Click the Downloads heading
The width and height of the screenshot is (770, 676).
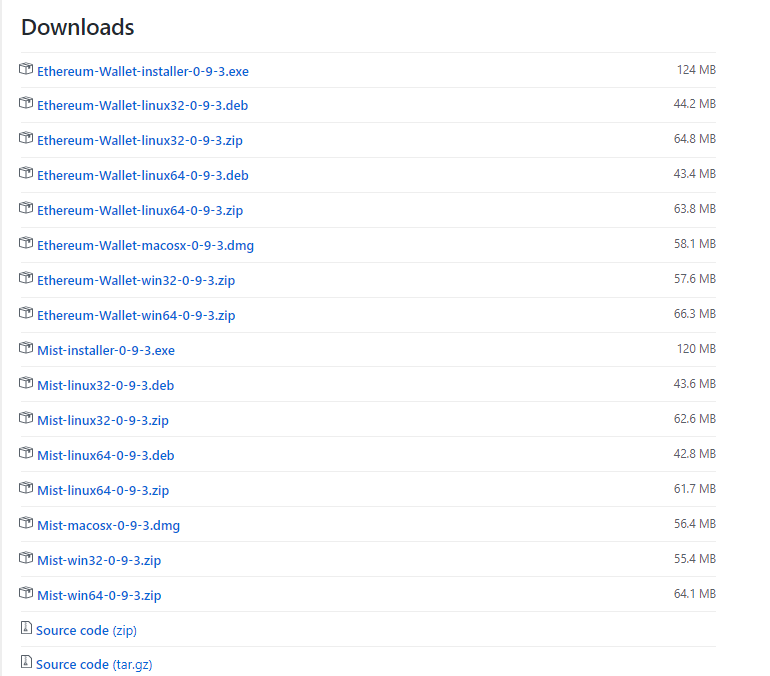click(x=78, y=27)
